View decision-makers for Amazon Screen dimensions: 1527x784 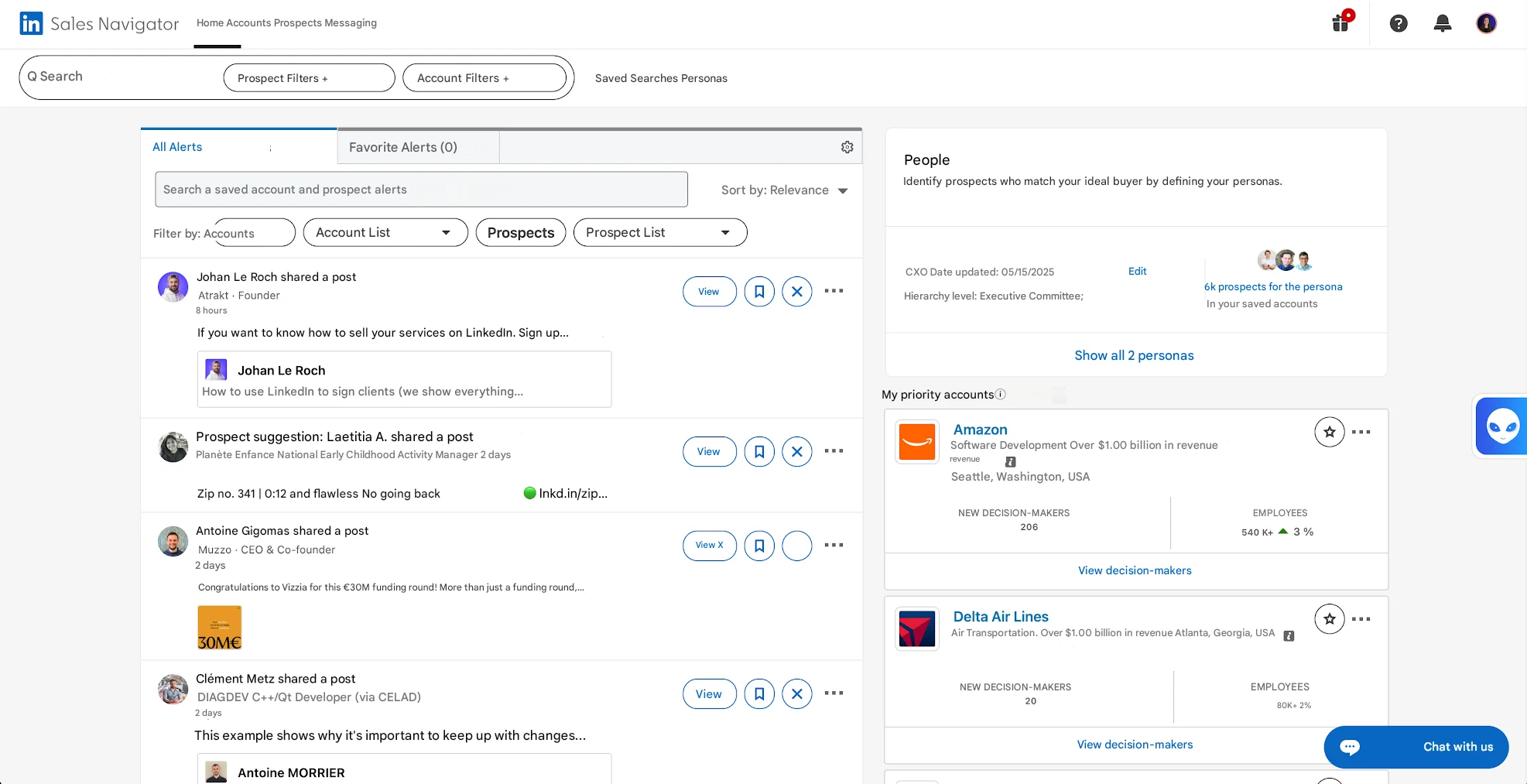tap(1135, 571)
